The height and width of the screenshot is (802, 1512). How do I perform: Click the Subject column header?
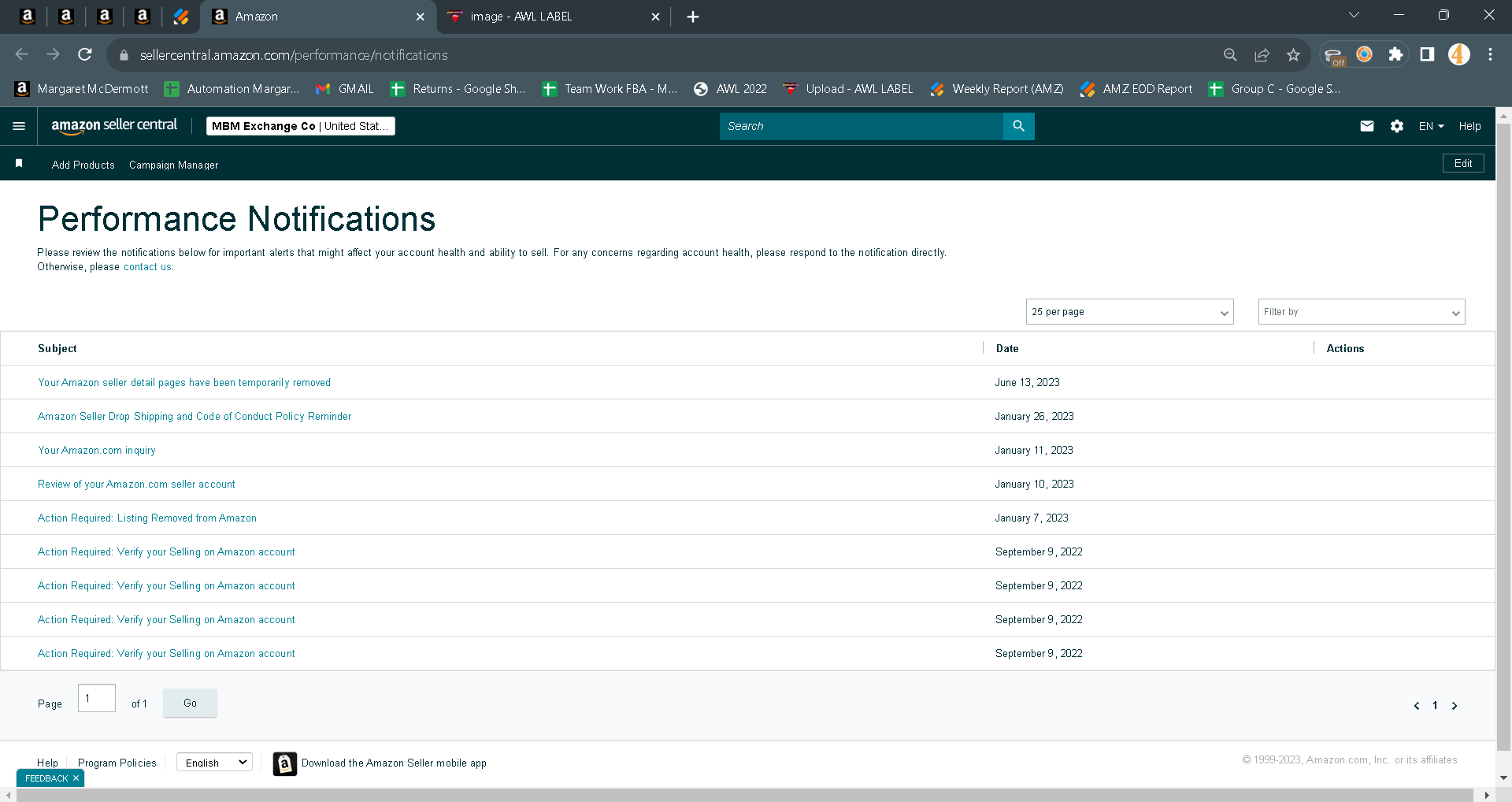coord(57,348)
